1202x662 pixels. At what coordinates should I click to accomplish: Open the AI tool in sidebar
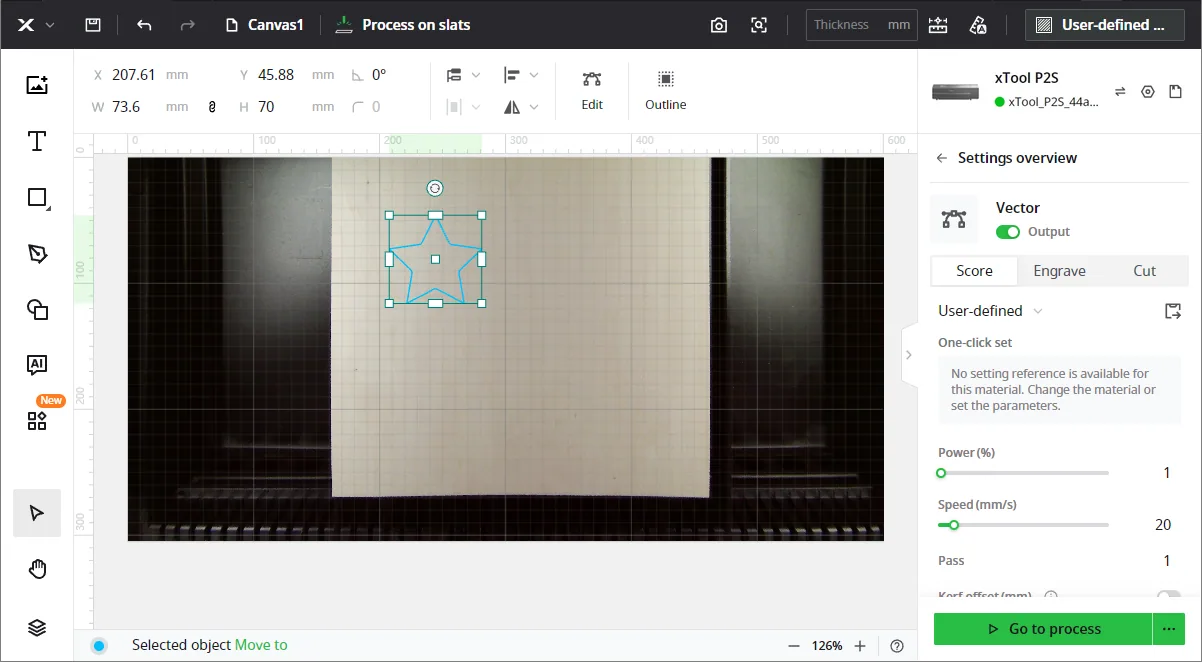37,365
